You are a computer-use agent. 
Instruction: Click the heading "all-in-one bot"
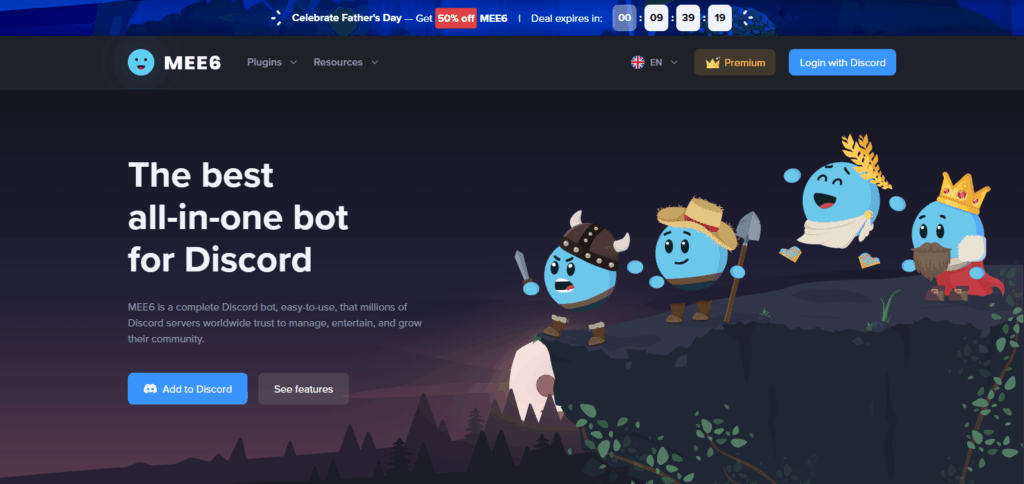[x=238, y=218]
